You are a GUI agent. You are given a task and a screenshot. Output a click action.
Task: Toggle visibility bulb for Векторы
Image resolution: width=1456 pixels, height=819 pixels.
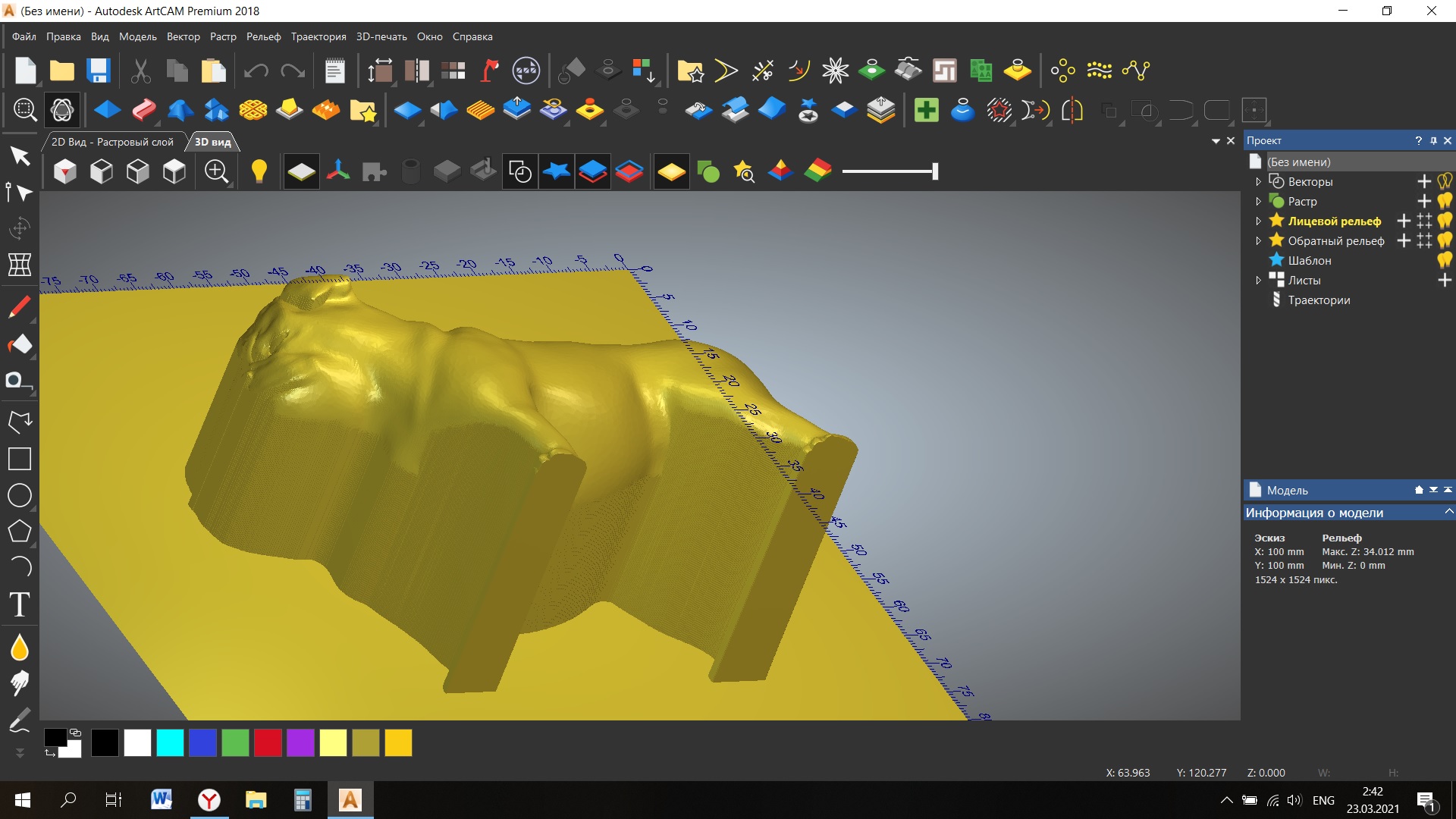click(x=1445, y=181)
